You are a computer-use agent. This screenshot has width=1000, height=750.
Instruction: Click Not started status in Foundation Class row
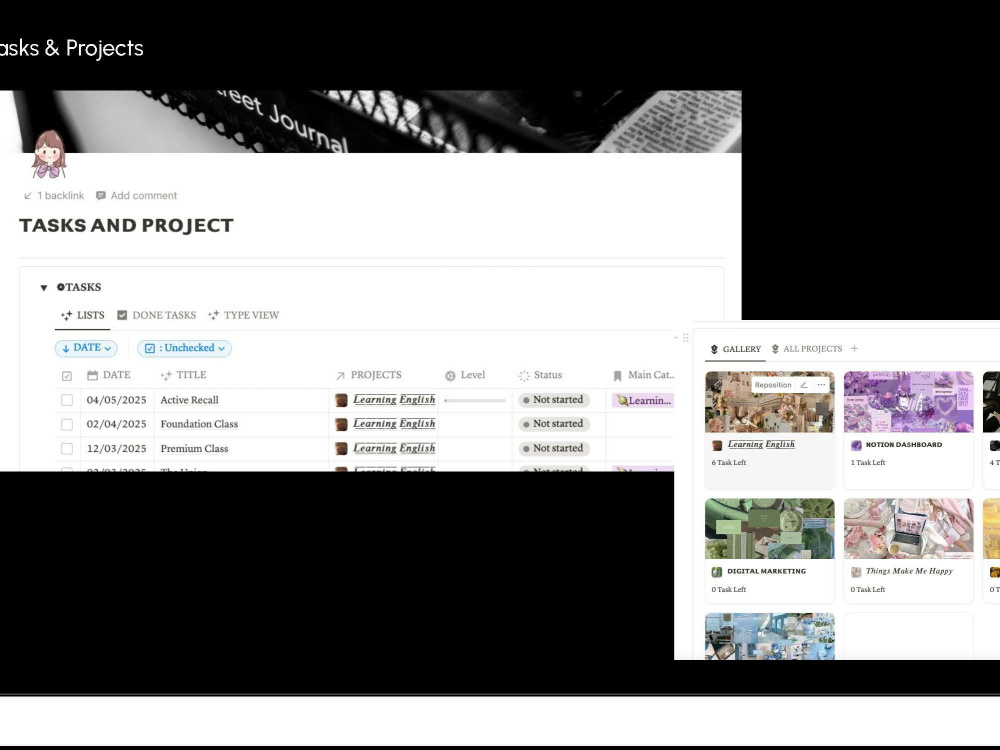[554, 424]
